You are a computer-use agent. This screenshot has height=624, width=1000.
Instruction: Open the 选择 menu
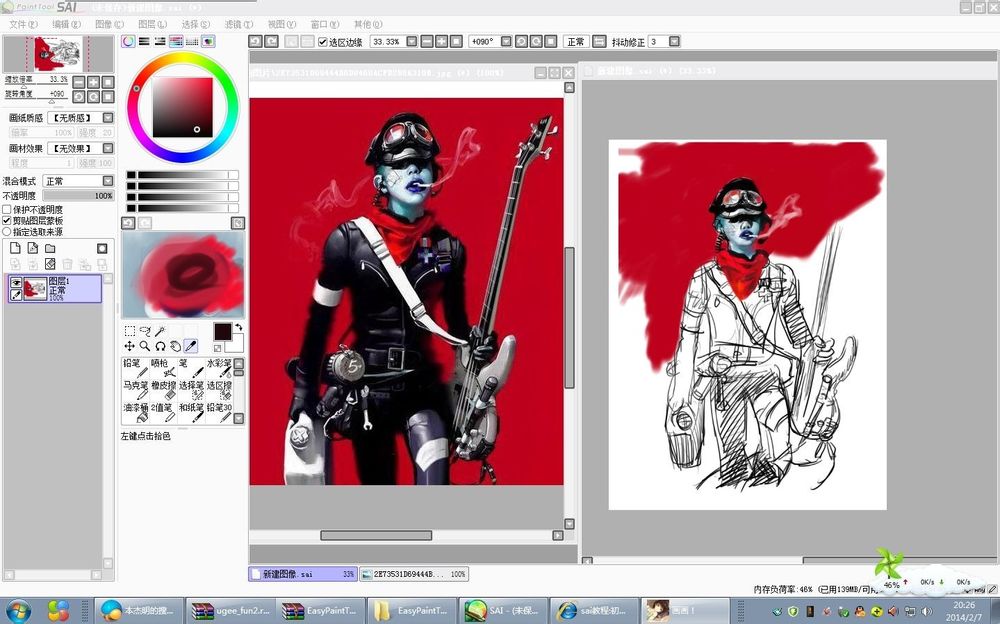(x=195, y=24)
